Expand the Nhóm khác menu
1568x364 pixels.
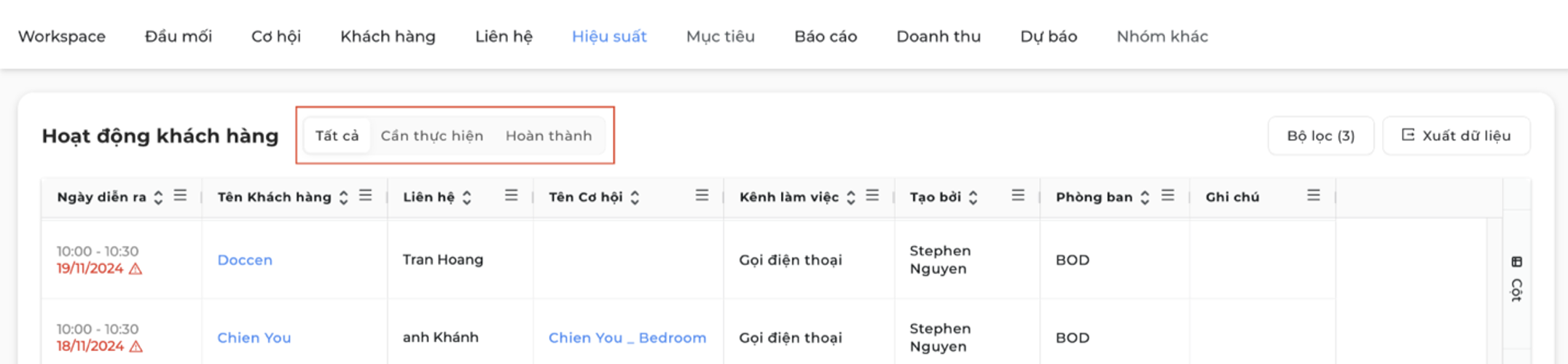1162,36
